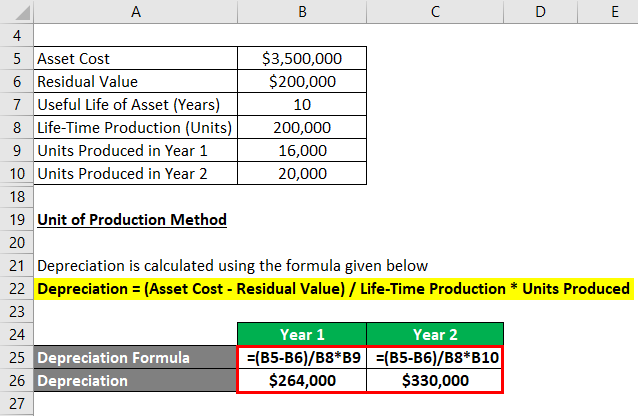Viewport: 638px width, 416px height.
Task: Click the 'Asset Cost' label cell
Action: 135,59
